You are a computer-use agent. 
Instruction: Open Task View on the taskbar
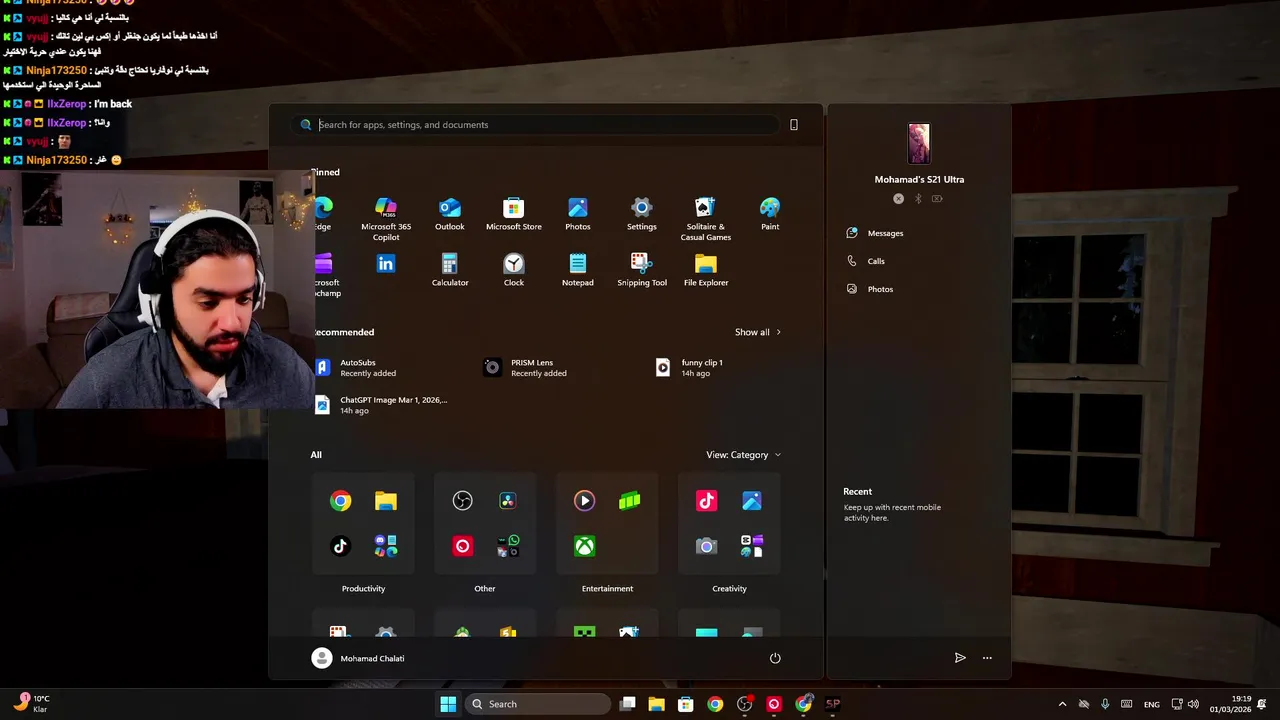pos(627,704)
